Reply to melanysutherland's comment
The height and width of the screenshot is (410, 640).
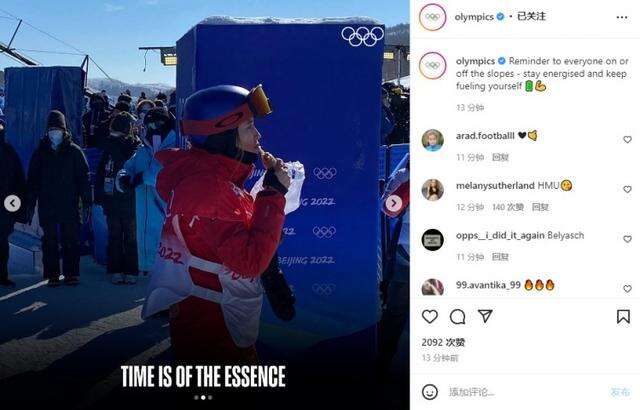[540, 207]
